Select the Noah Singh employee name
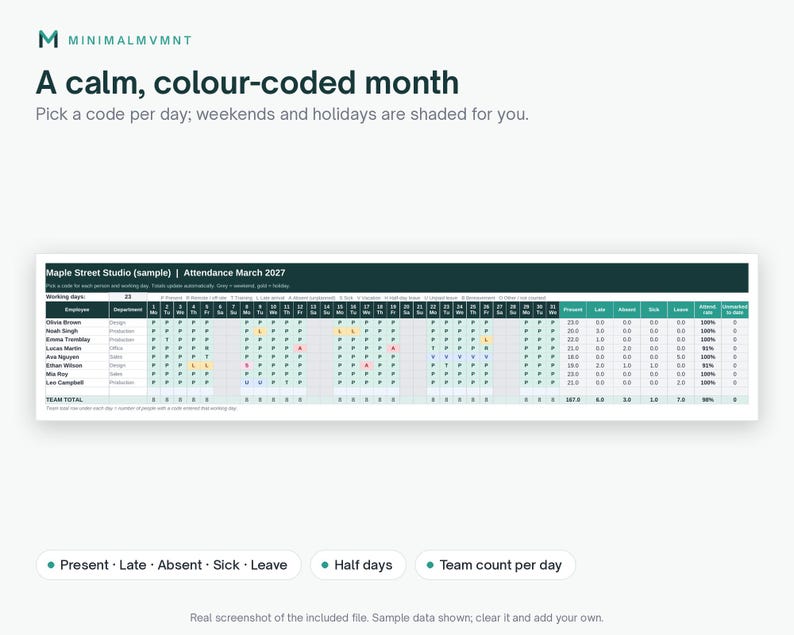This screenshot has width=794, height=635. coord(62,331)
